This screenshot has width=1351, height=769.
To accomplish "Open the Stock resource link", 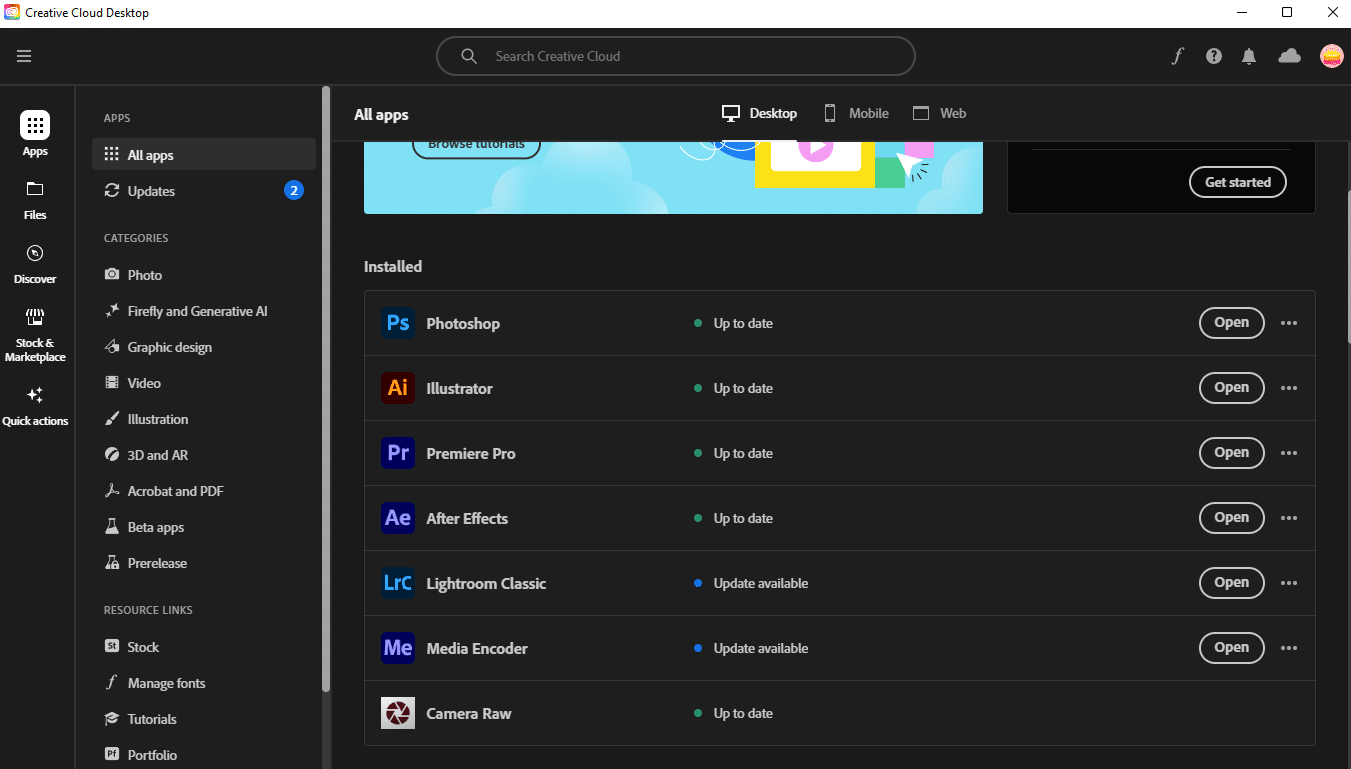I will (x=204, y=647).
